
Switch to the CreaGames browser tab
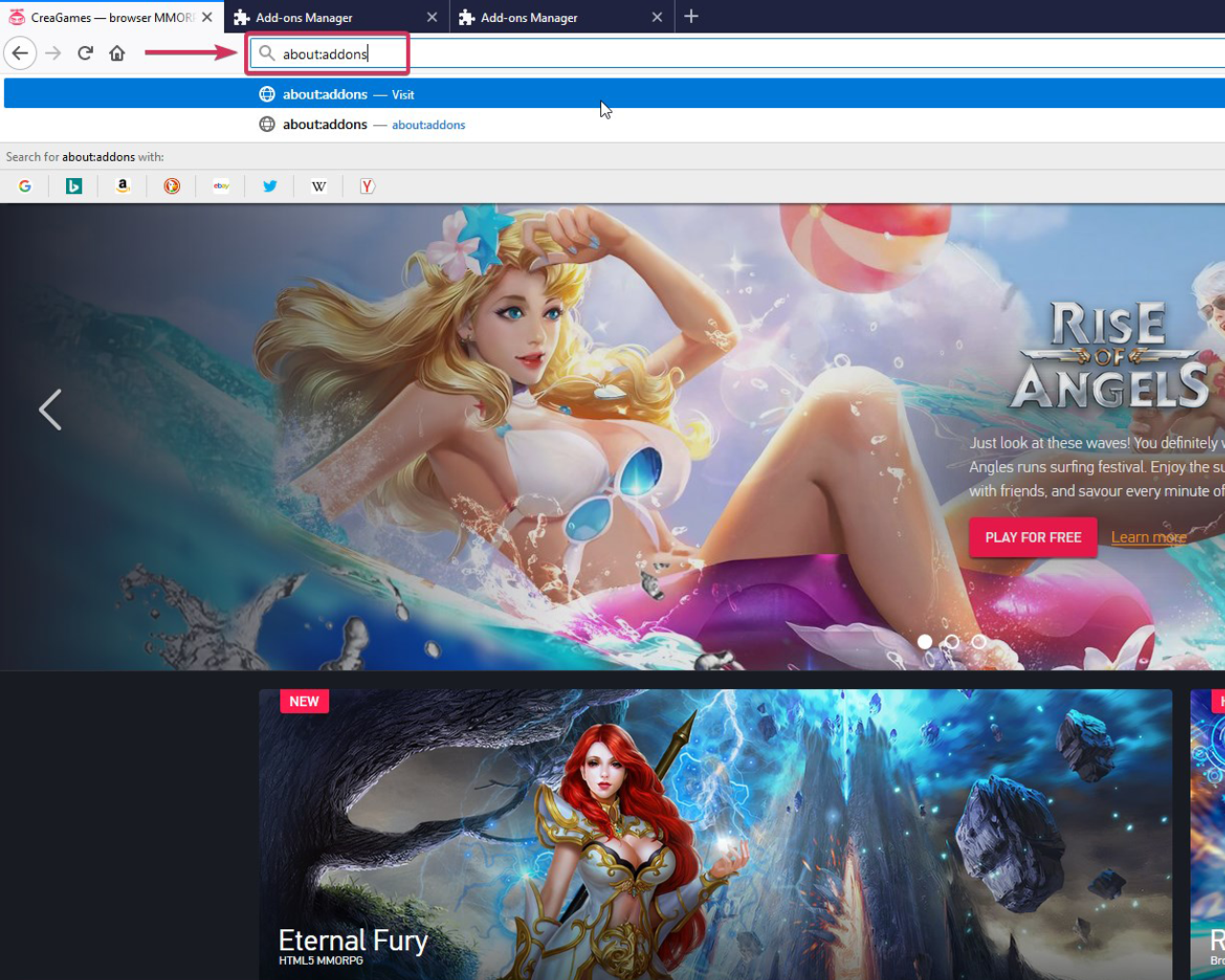point(105,17)
